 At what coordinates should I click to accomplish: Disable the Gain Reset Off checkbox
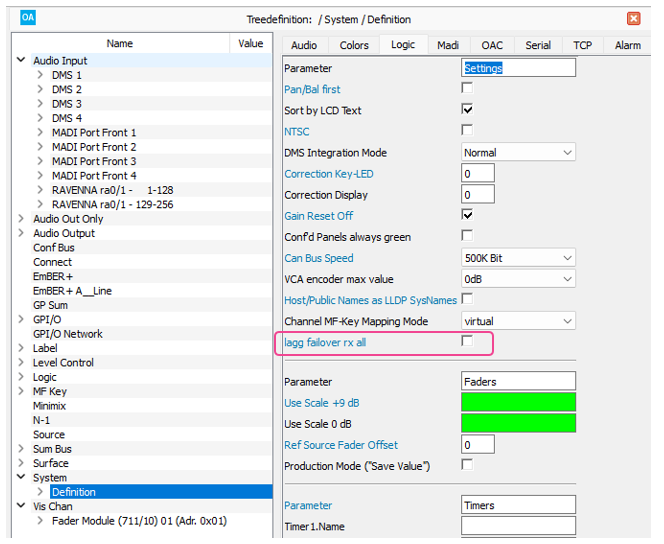pyautogui.click(x=467, y=215)
